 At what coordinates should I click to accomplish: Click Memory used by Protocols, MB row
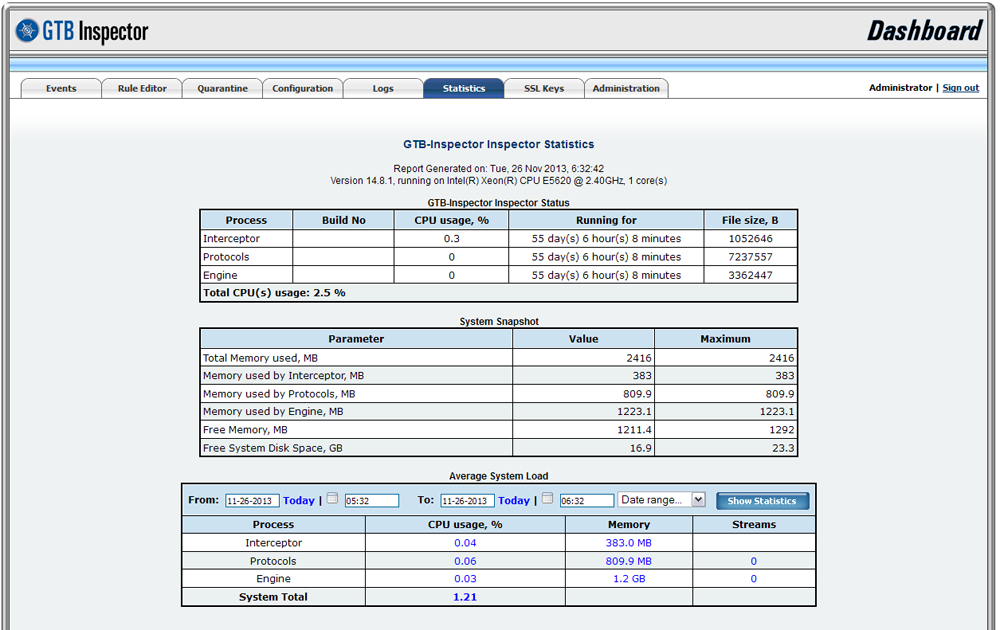[x=499, y=394]
